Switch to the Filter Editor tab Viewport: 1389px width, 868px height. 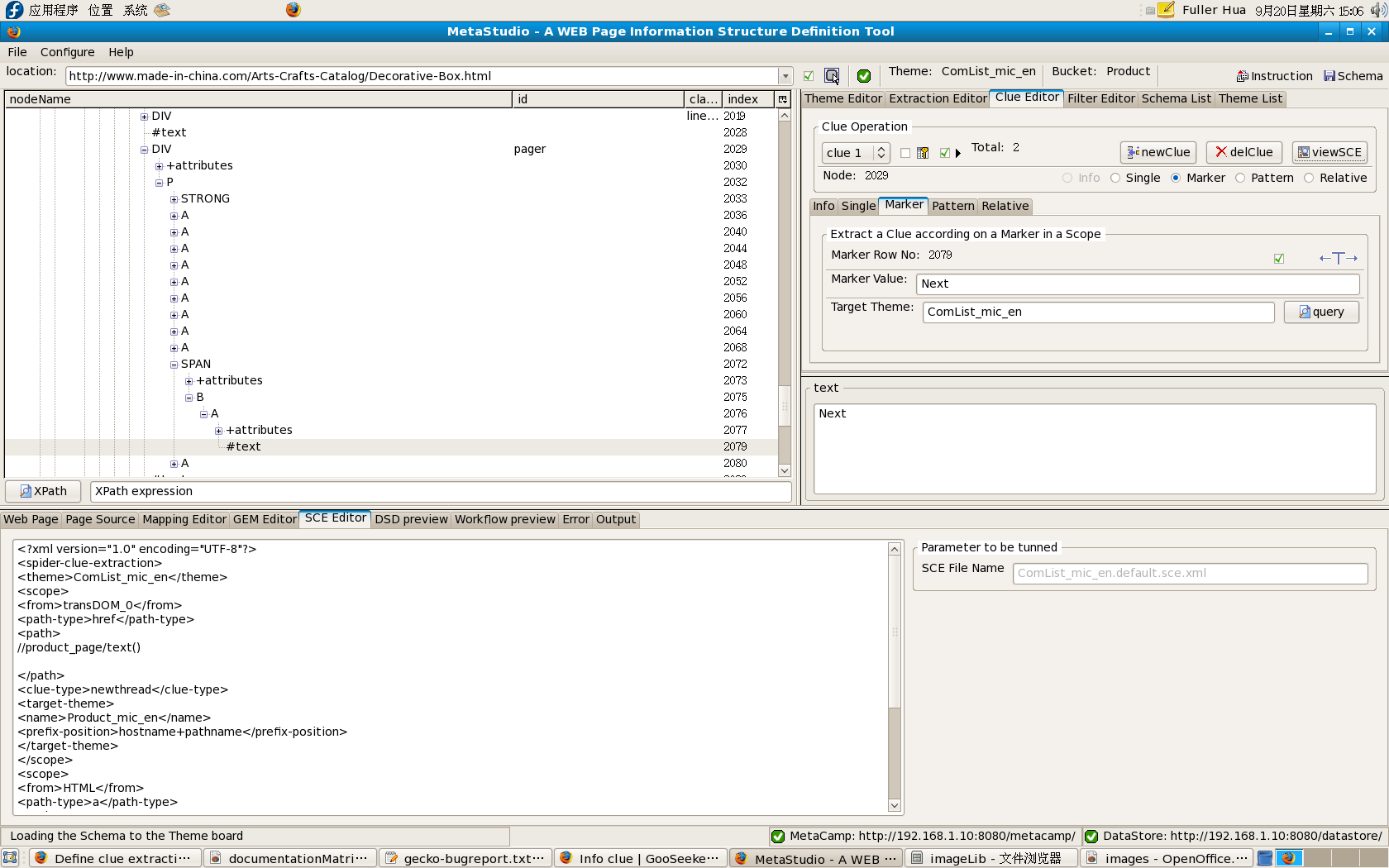pos(1101,98)
